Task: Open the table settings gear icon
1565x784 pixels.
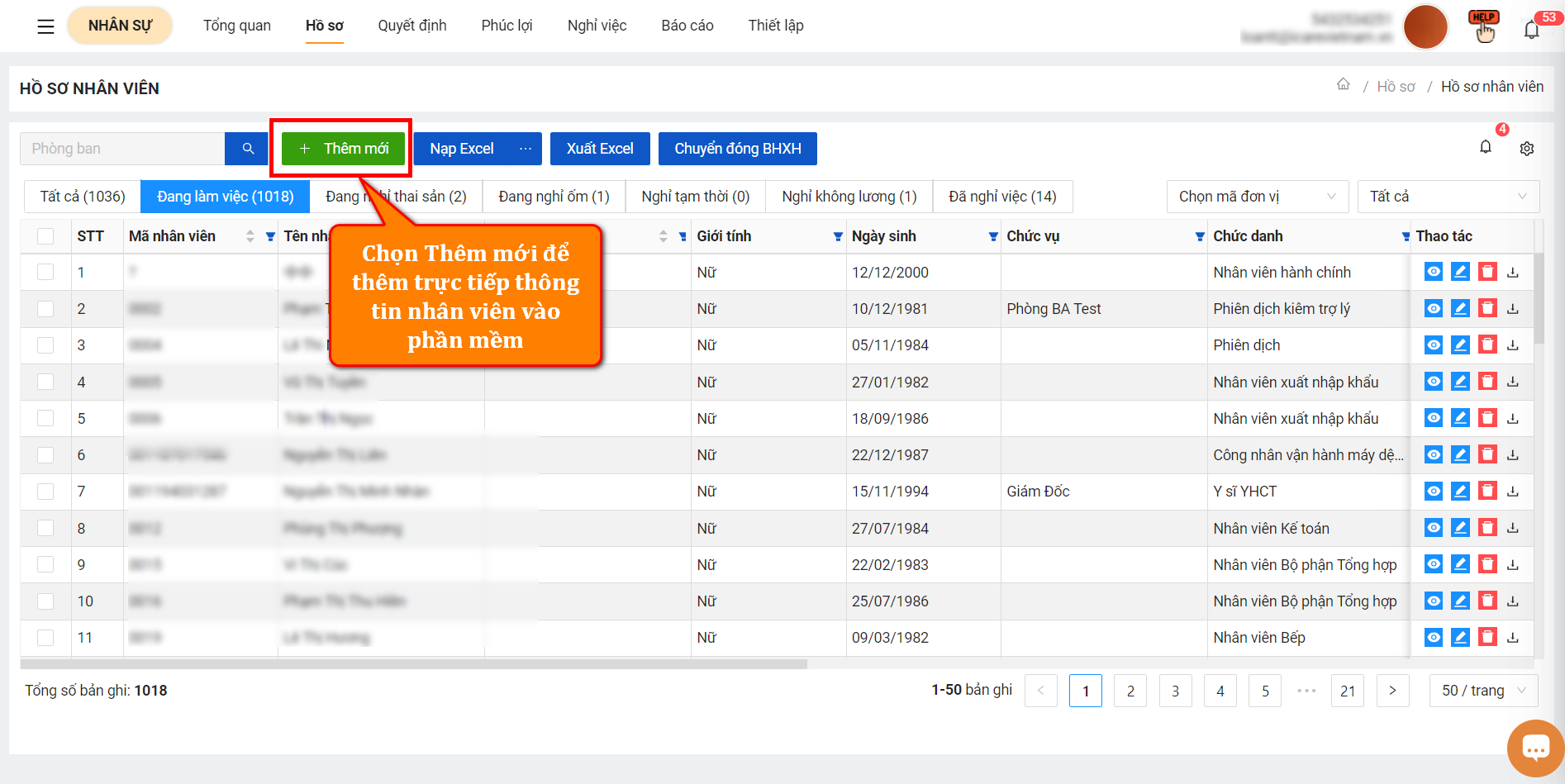Action: [1527, 149]
